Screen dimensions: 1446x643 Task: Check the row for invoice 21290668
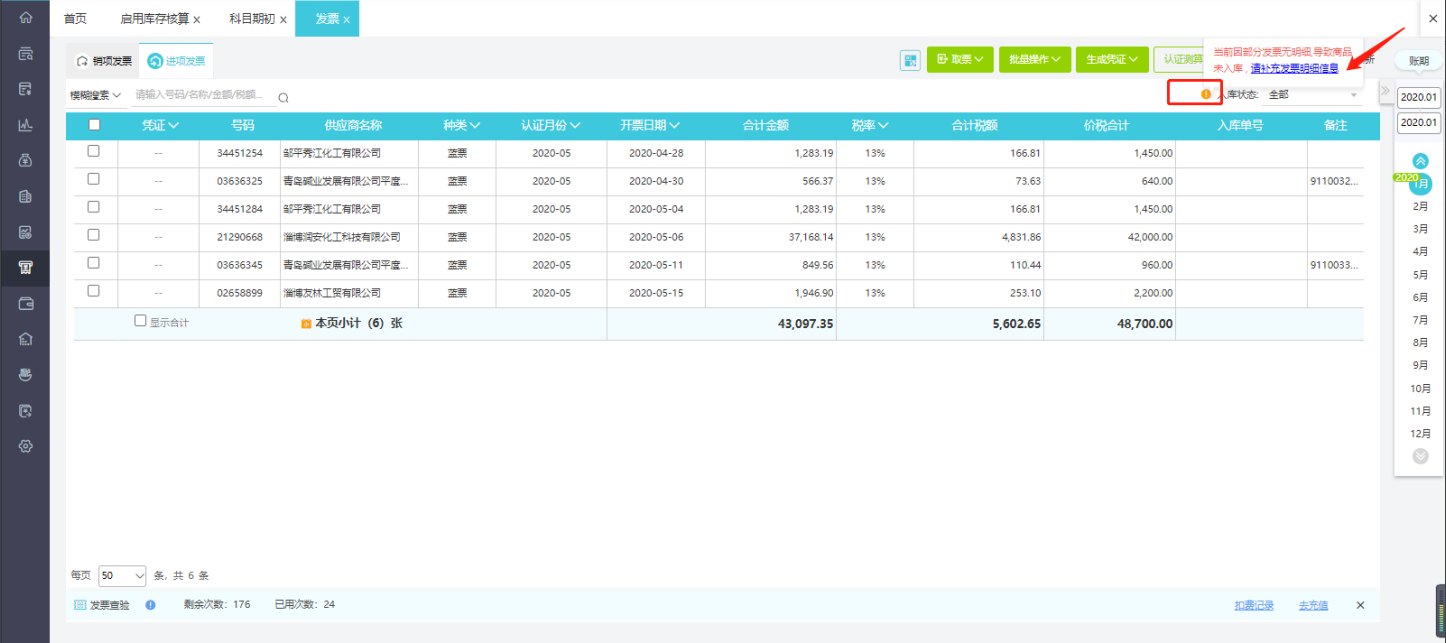94,235
